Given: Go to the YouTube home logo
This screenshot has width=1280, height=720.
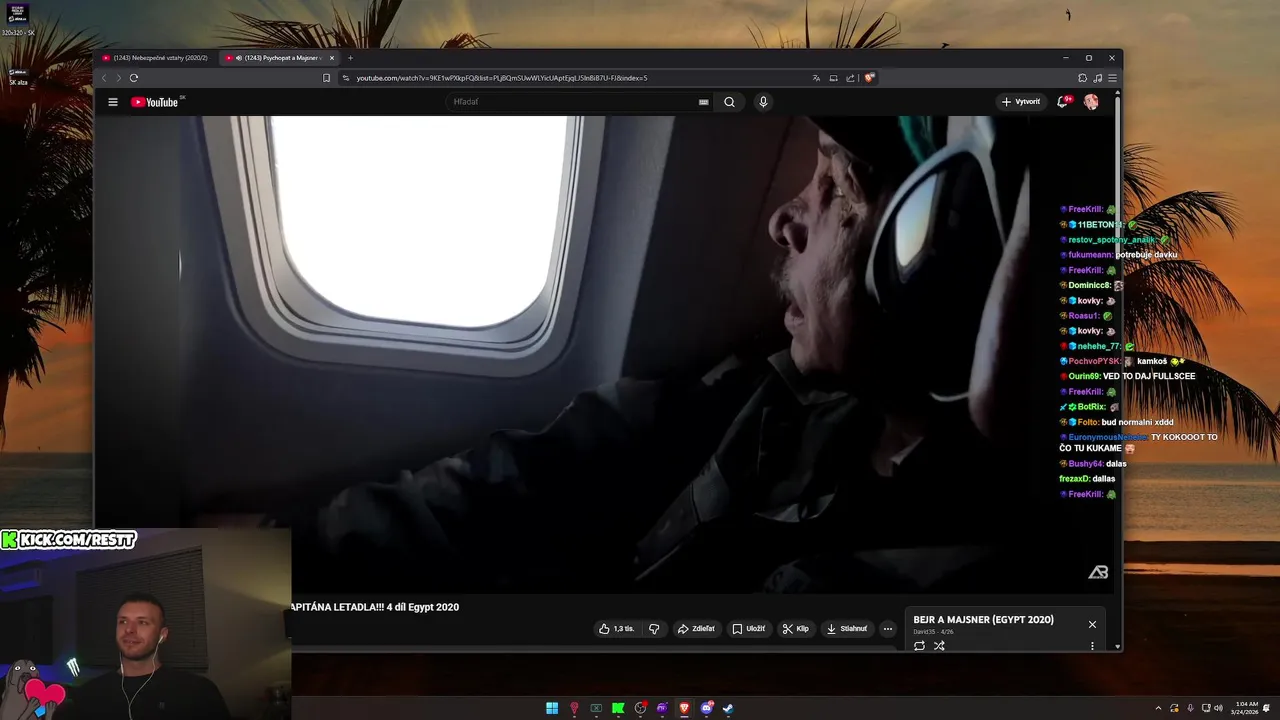Looking at the screenshot, I should [x=157, y=102].
